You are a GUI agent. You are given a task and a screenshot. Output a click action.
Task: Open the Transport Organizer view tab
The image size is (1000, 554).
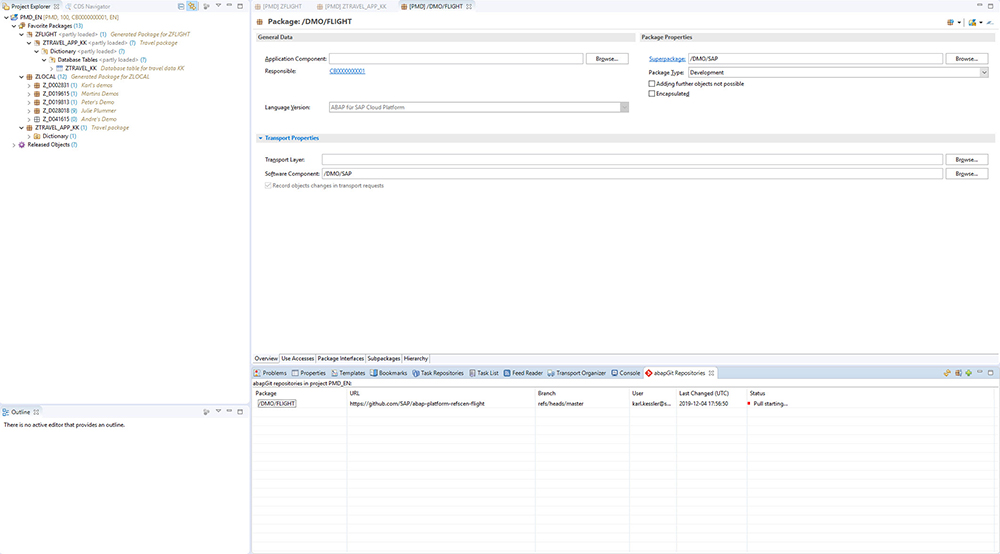point(577,373)
